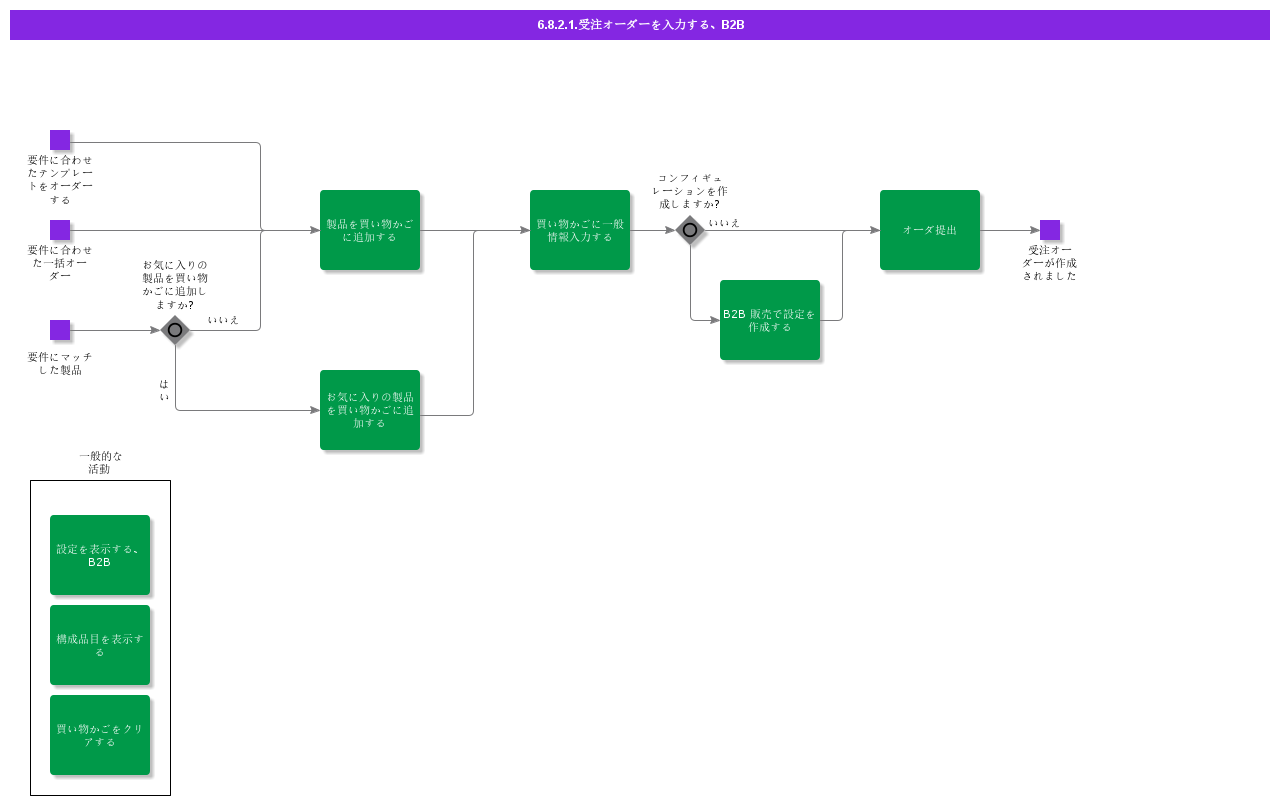Click the label '受注オーダーが作成されました'
This screenshot has width=1280, height=805.
click(1050, 262)
